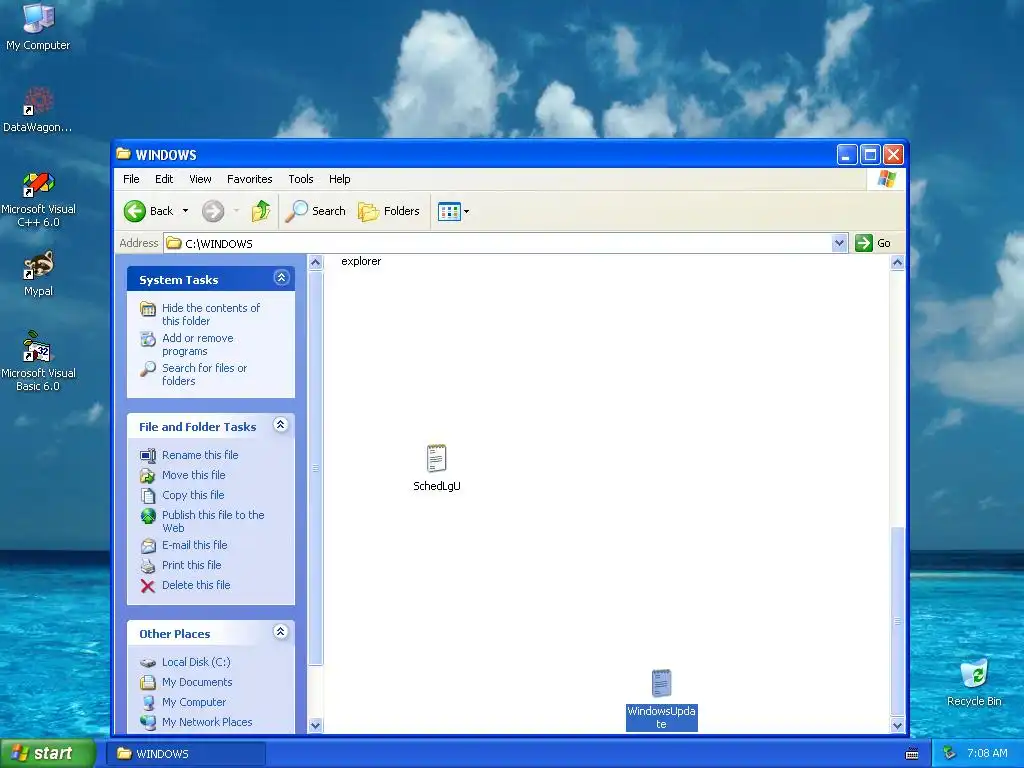Open the Back history dropdown arrow
Screen dimensions: 1024x768
coord(185,211)
